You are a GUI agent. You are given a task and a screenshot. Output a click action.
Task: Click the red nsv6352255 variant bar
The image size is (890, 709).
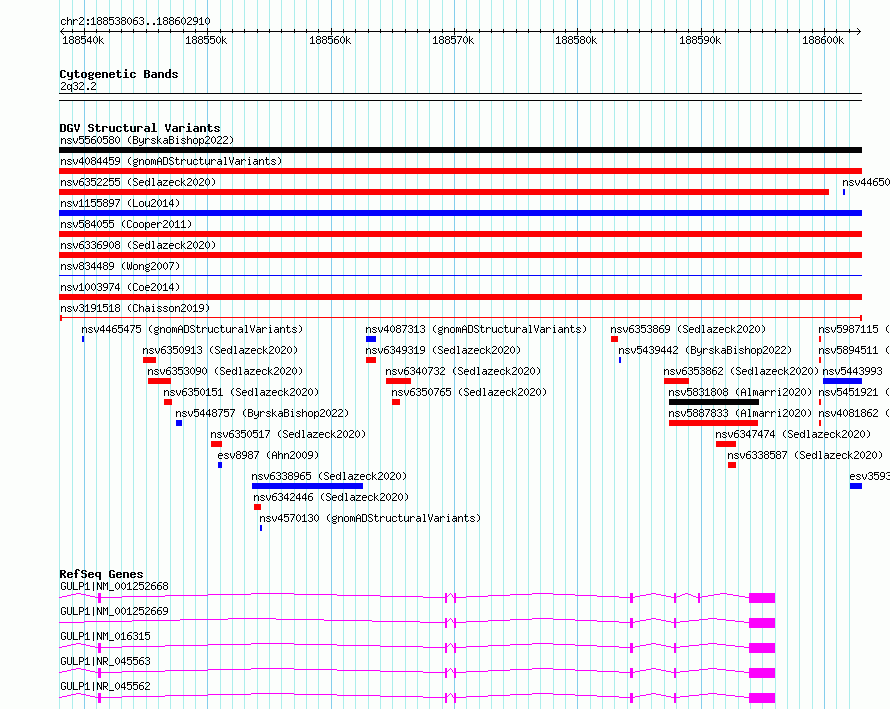(x=444, y=192)
